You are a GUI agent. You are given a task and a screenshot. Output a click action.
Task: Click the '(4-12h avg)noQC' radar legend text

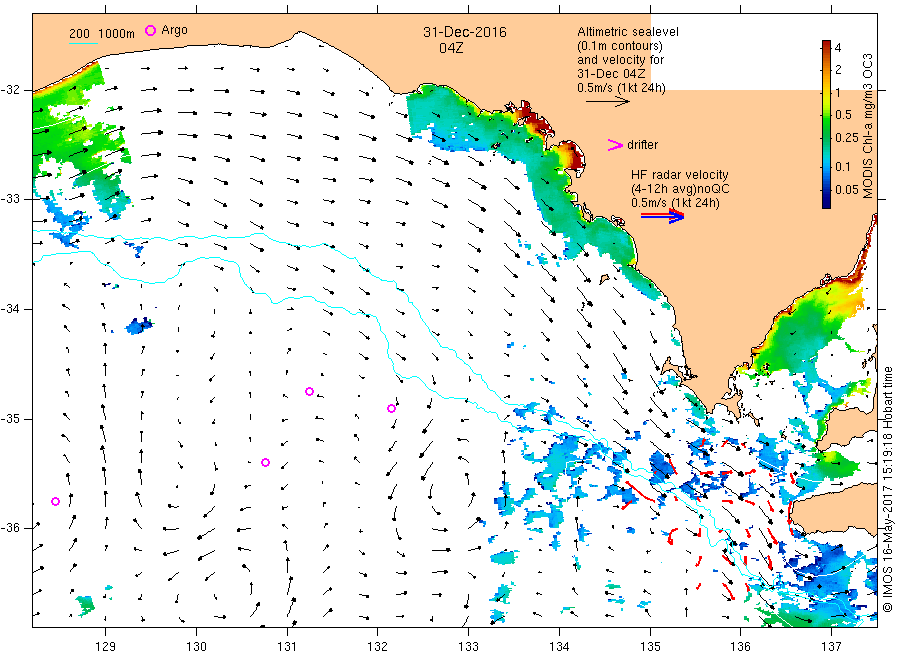point(680,189)
